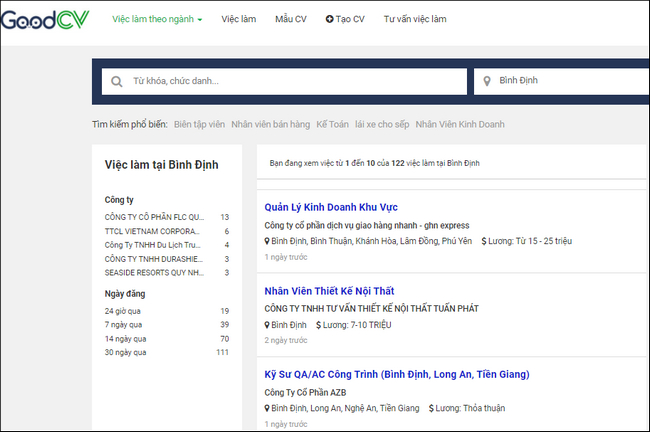The height and width of the screenshot is (432, 650).
Task: Click the Công ty filter heading
Action: coord(119,200)
